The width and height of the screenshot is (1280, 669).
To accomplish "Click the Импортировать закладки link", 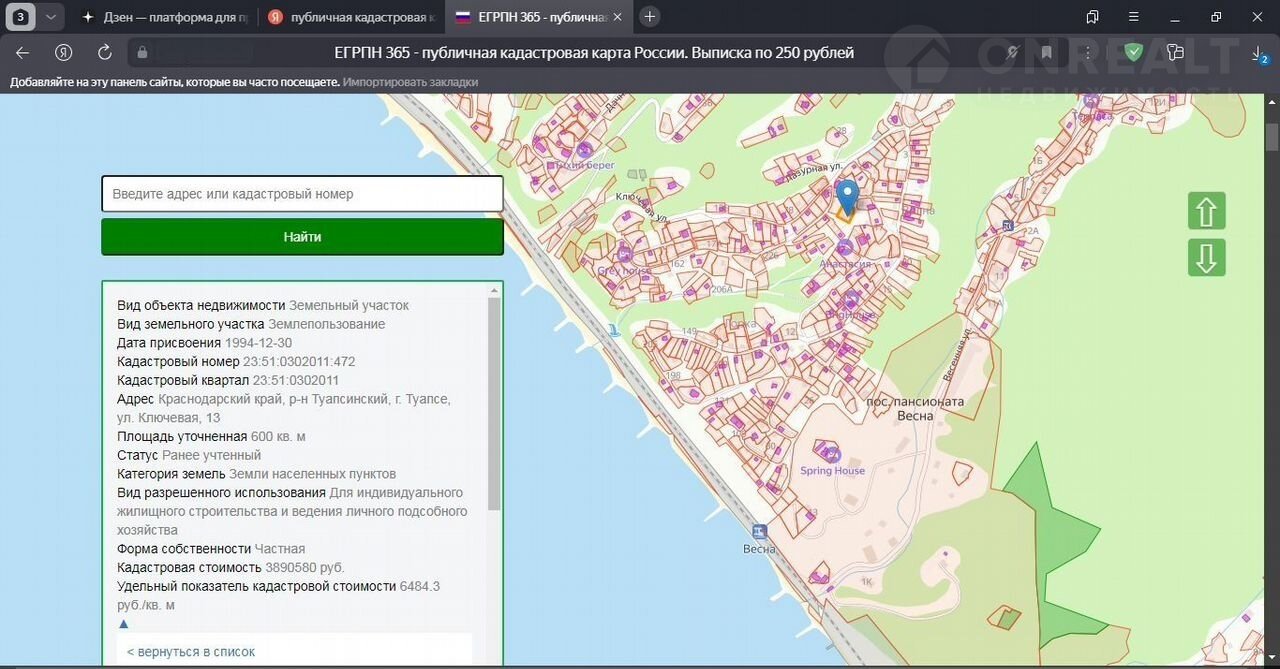I will (x=410, y=82).
